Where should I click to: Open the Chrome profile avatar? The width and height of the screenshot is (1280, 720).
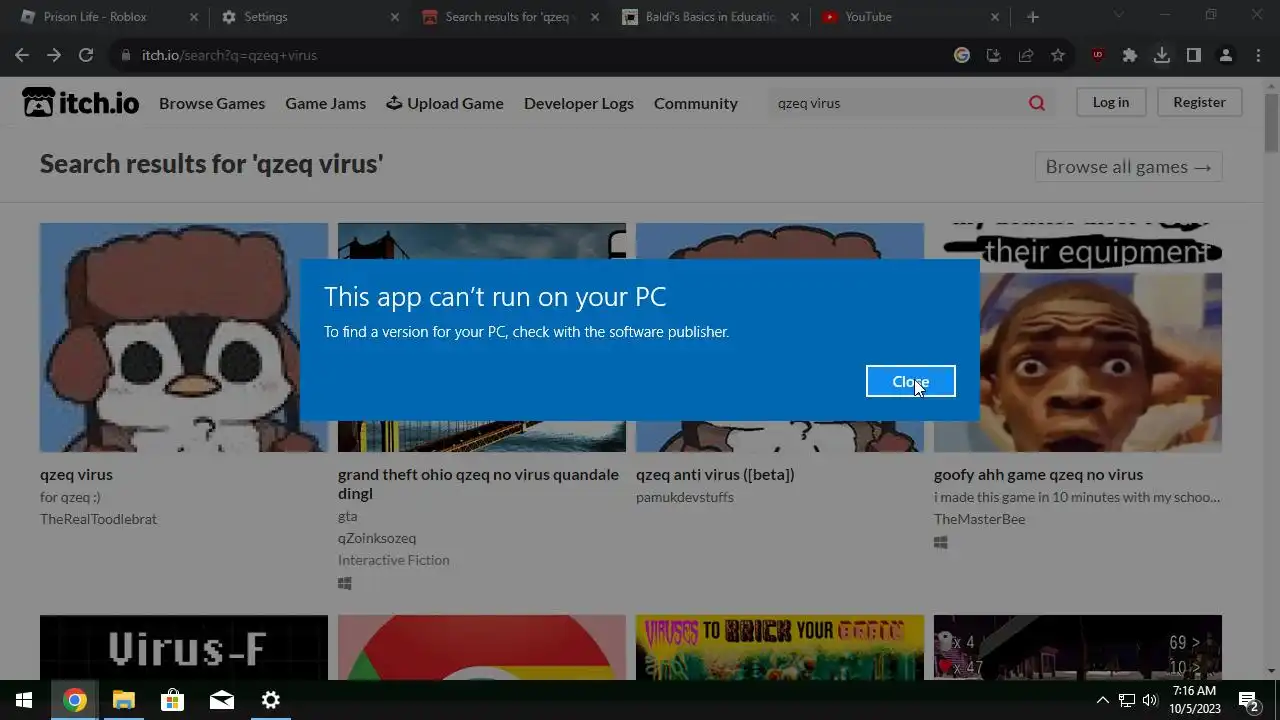click(1226, 55)
